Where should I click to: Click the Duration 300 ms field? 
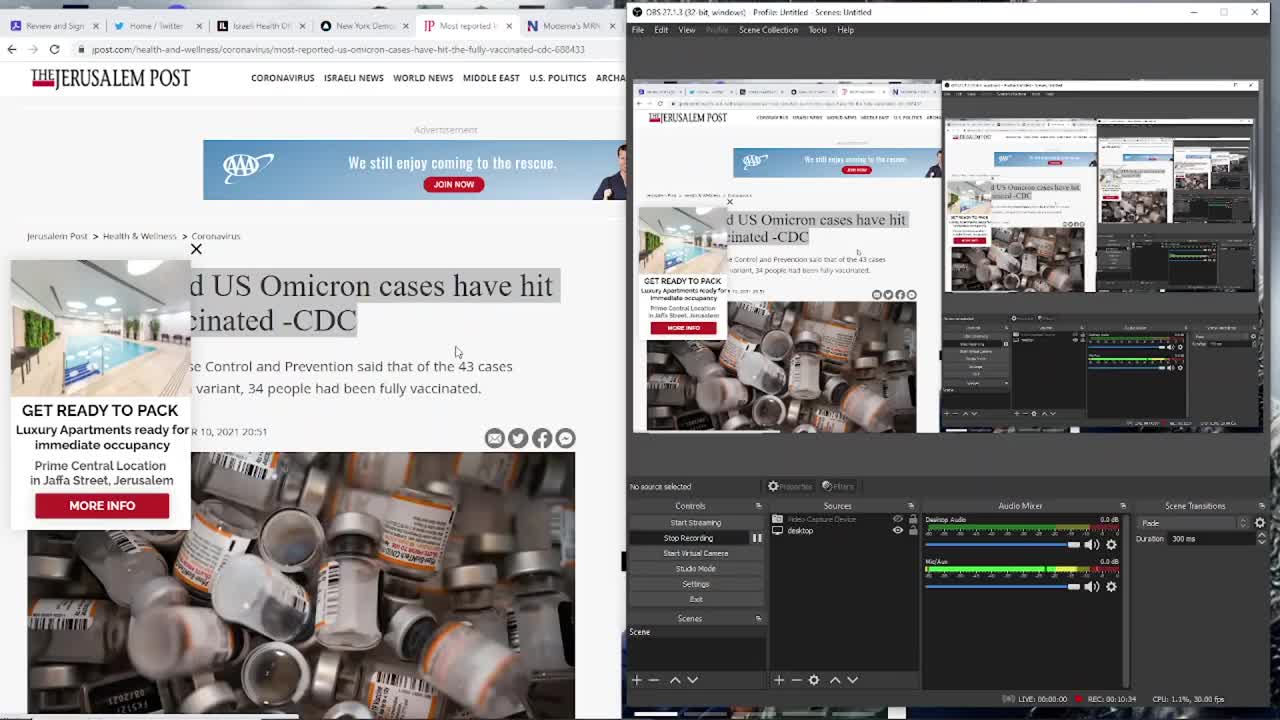tap(1211, 539)
